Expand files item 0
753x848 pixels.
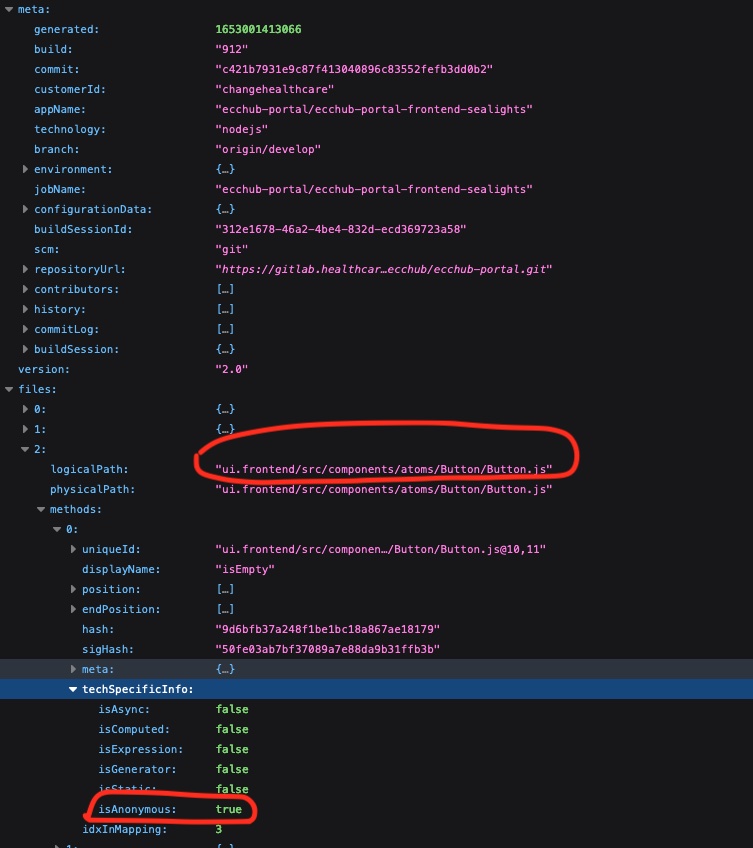coord(26,409)
